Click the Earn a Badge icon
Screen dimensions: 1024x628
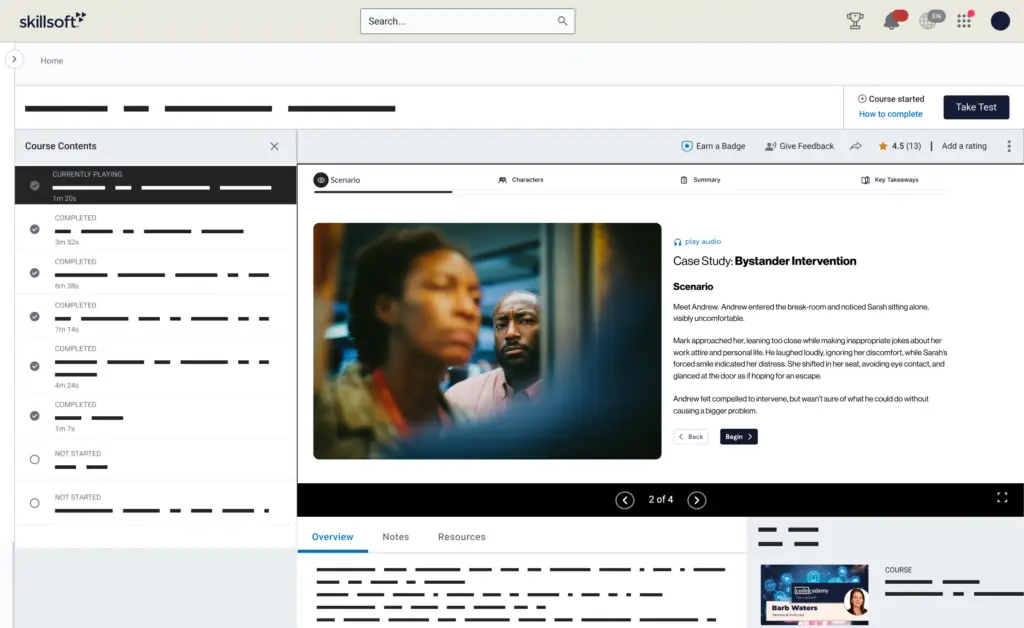click(x=687, y=146)
